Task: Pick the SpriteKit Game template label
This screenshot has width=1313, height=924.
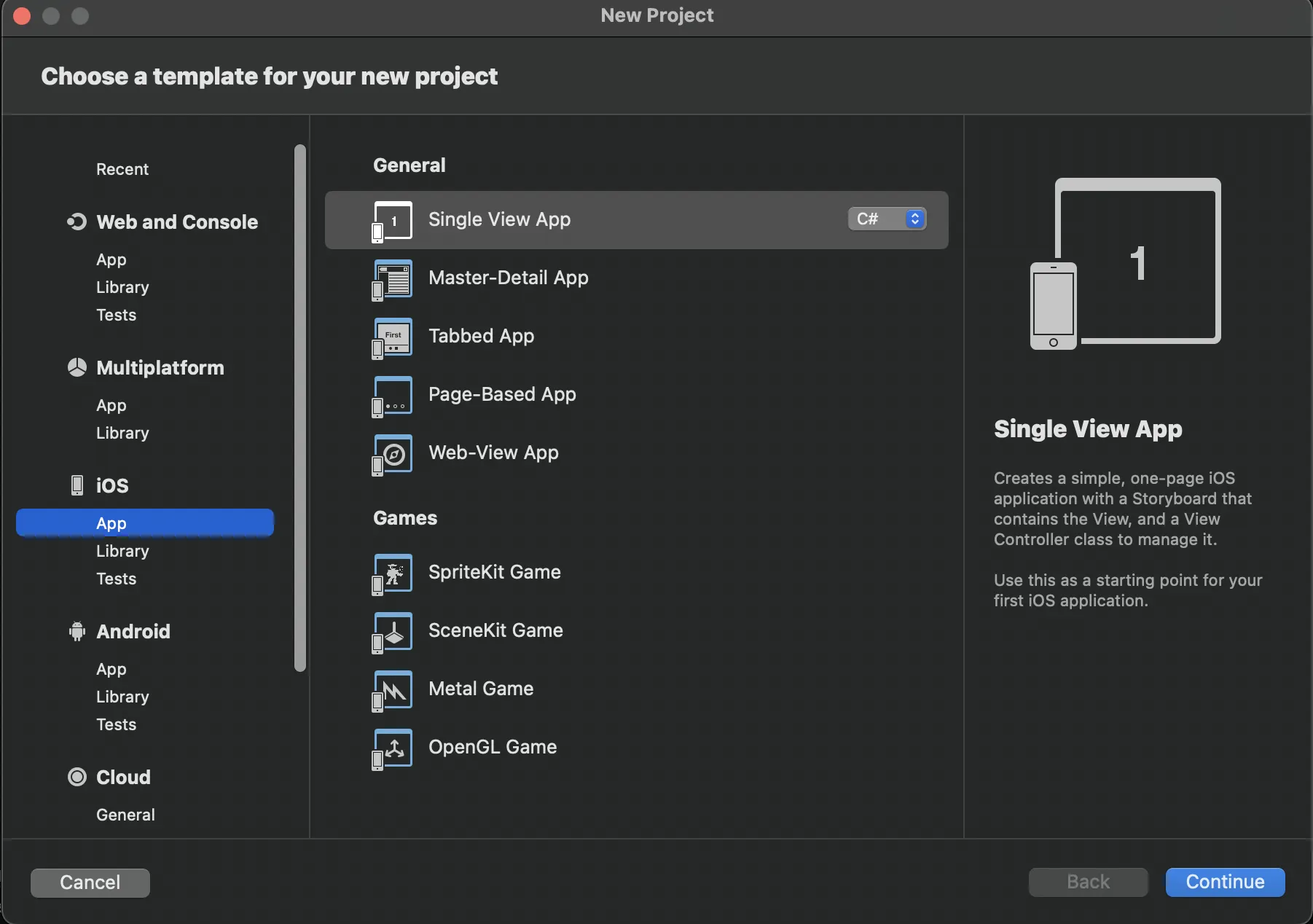Action: coord(495,572)
